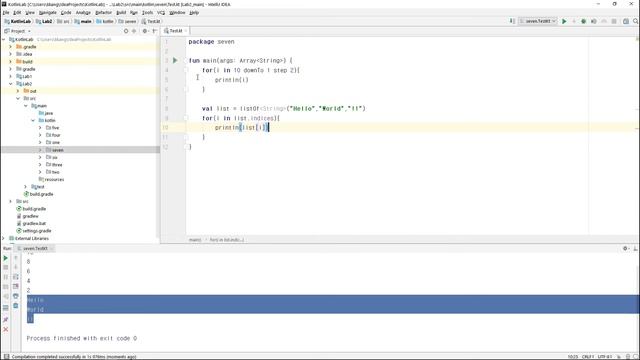The image size is (640, 360).
Task: Open the seven.TestKt run configuration dropdown
Action: click(x=538, y=21)
